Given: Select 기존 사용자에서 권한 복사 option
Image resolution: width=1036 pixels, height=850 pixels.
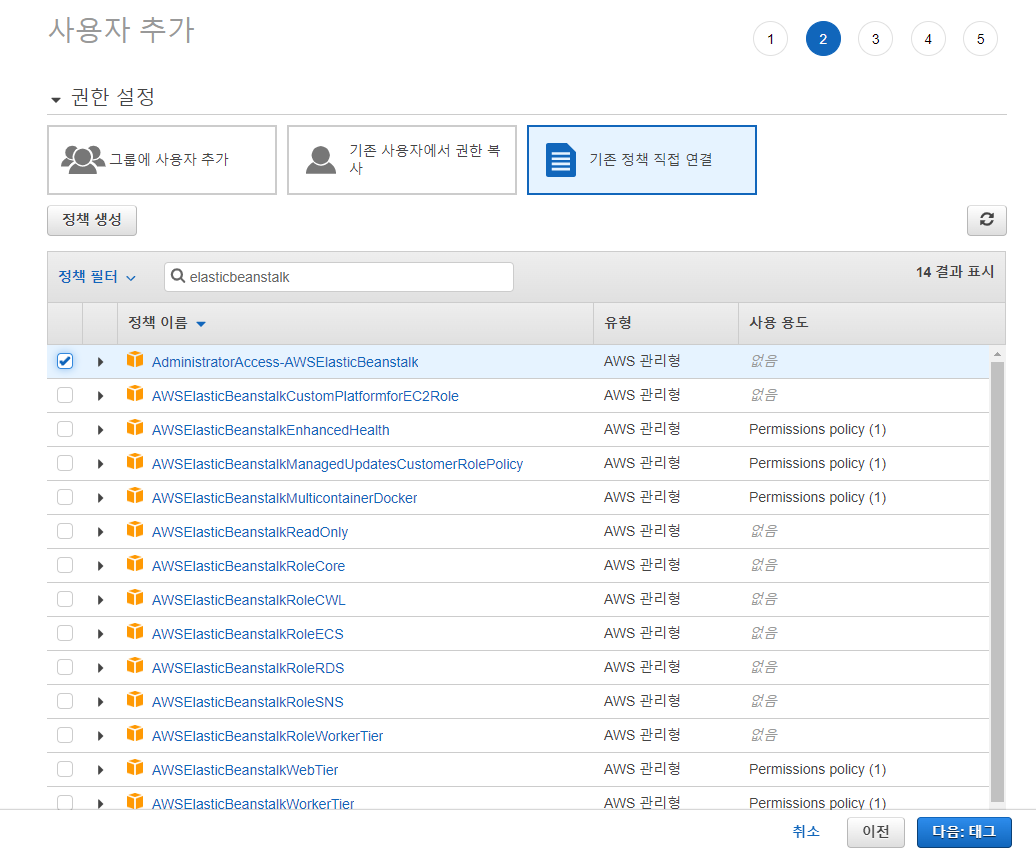Looking at the screenshot, I should tap(402, 160).
